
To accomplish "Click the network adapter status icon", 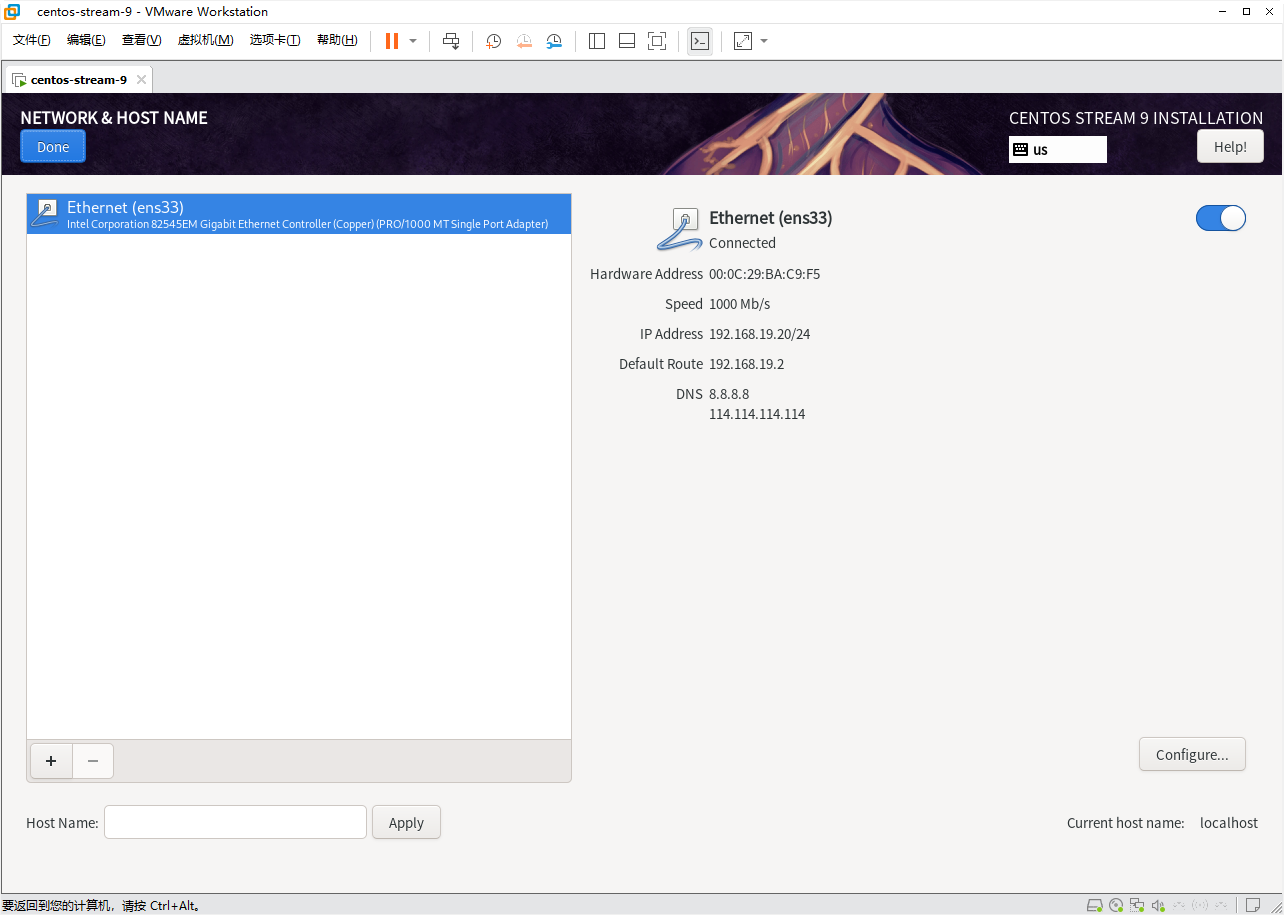I will coord(1137,905).
